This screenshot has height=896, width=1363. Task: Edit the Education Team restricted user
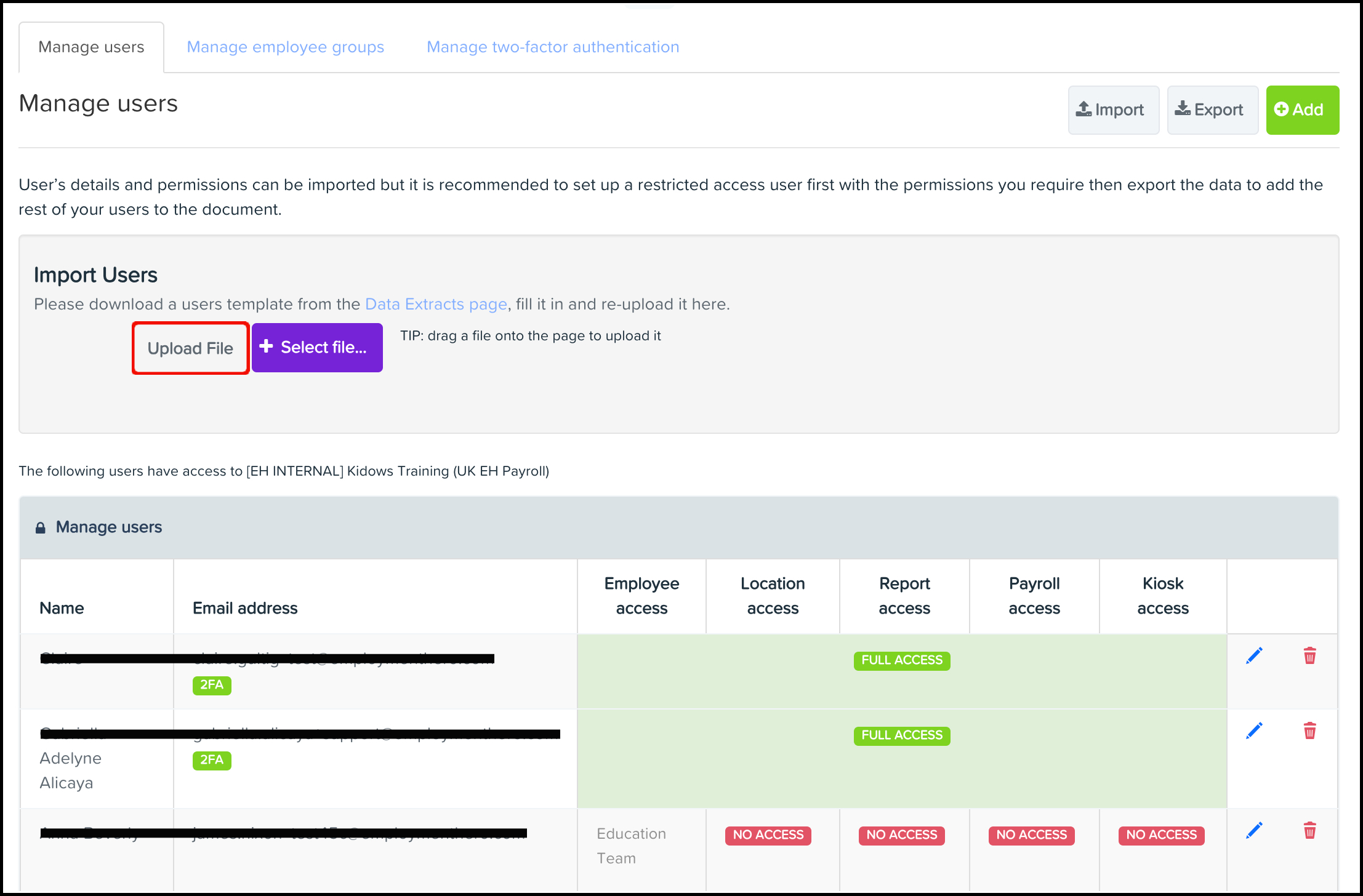[1254, 831]
